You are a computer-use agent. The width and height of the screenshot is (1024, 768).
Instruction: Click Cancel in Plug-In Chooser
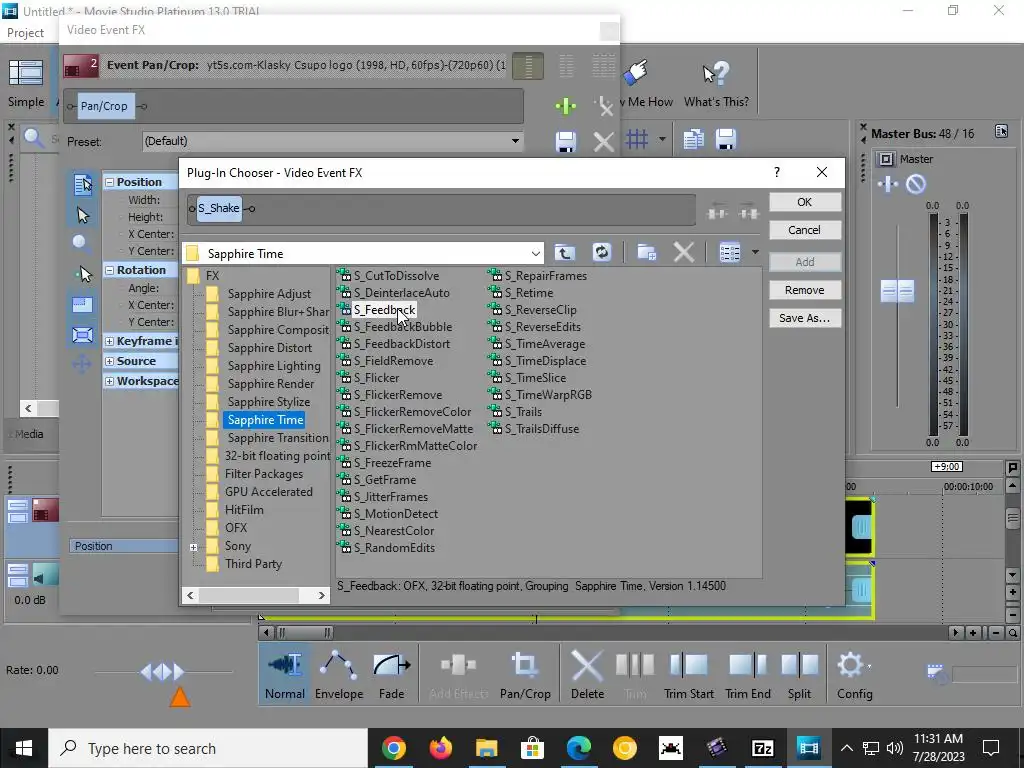pos(805,230)
